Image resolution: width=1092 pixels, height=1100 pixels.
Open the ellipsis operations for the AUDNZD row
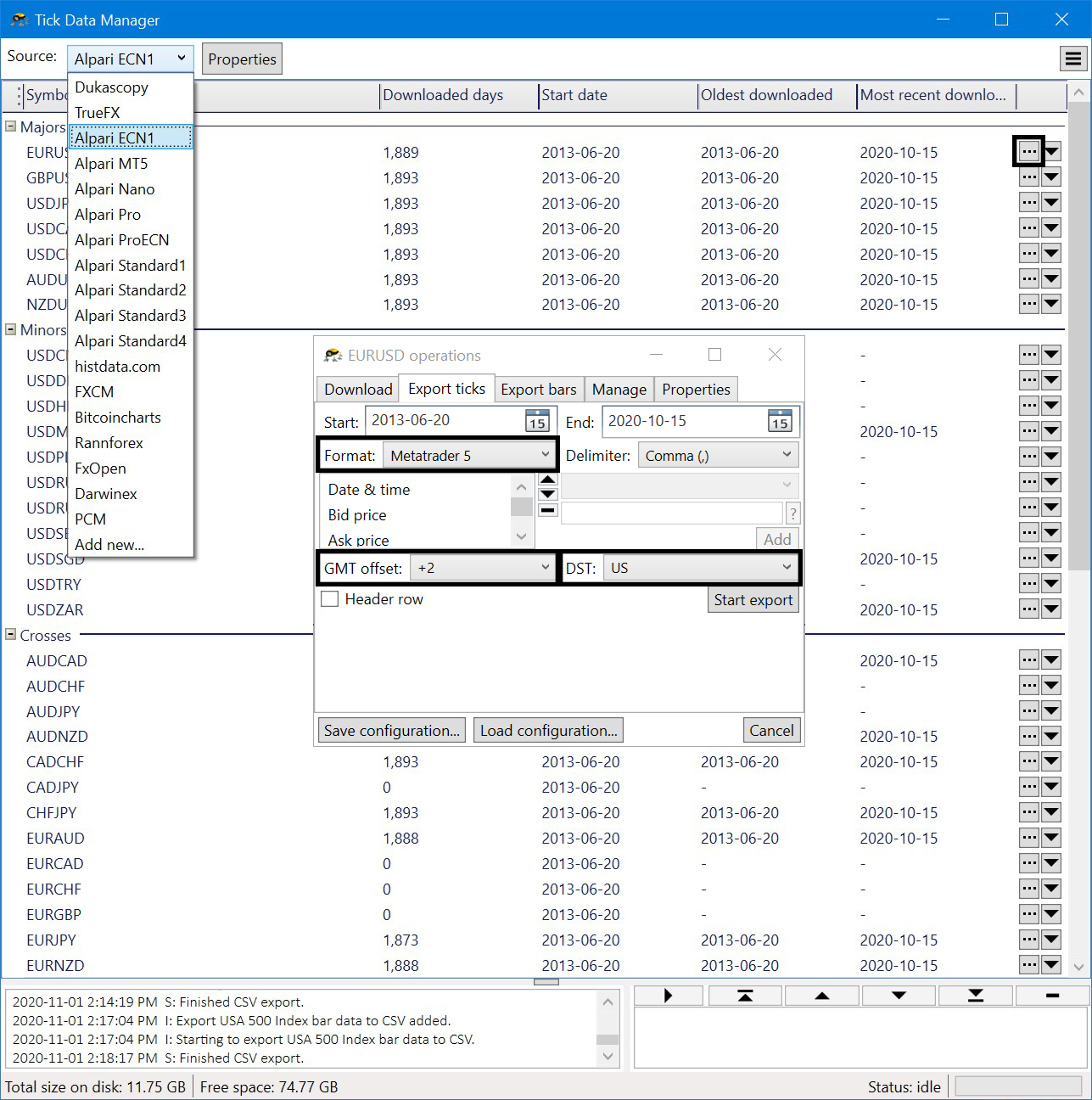(1029, 736)
